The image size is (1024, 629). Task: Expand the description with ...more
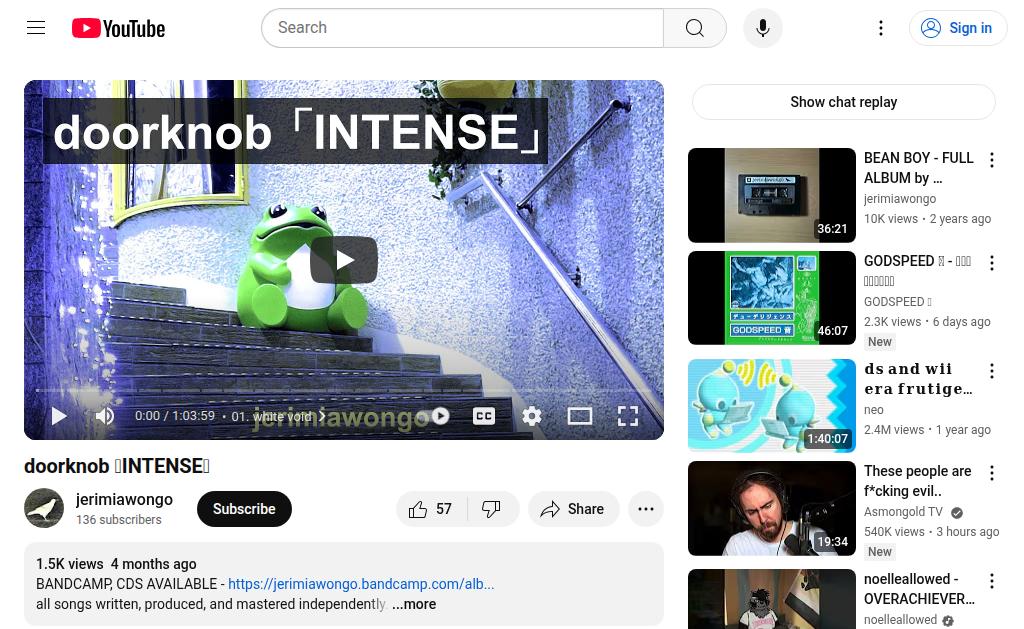click(414, 604)
